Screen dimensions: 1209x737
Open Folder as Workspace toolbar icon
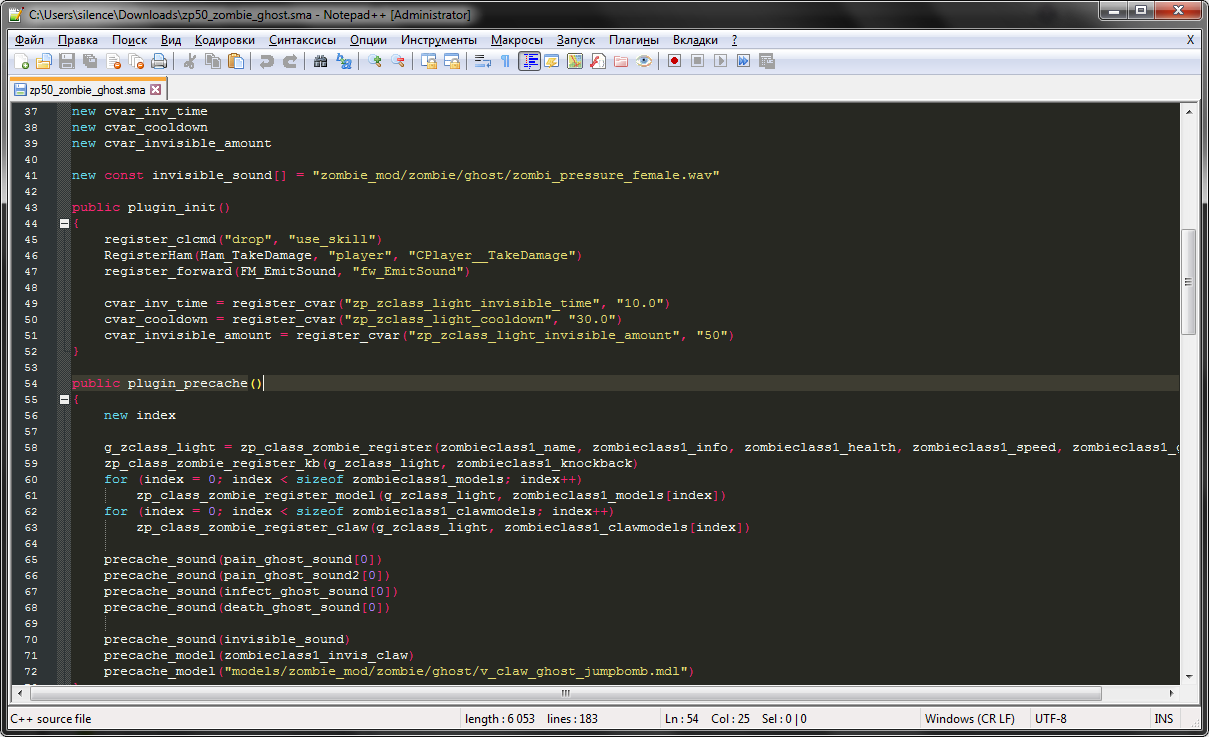(x=621, y=61)
